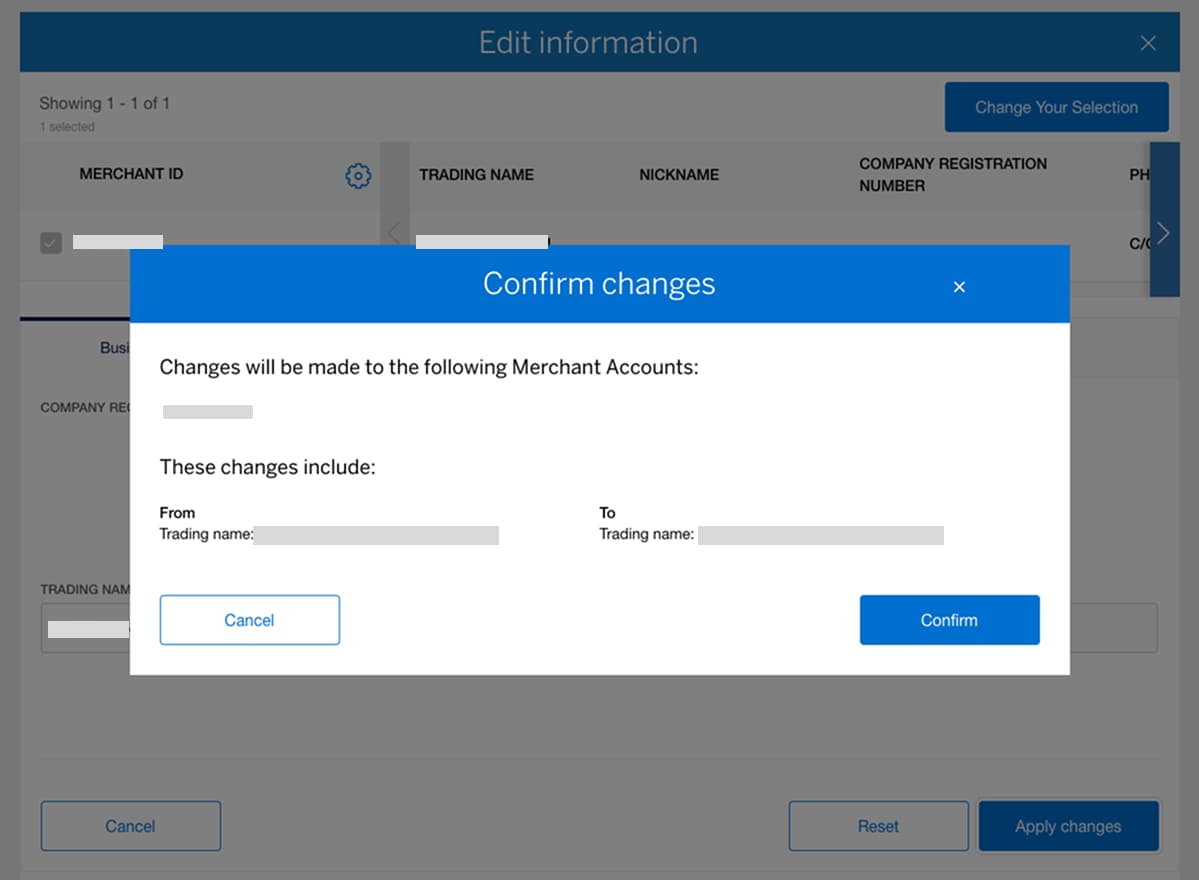Click the '1 selected' text
Screen dimensions: 1199x880
pos(67,127)
